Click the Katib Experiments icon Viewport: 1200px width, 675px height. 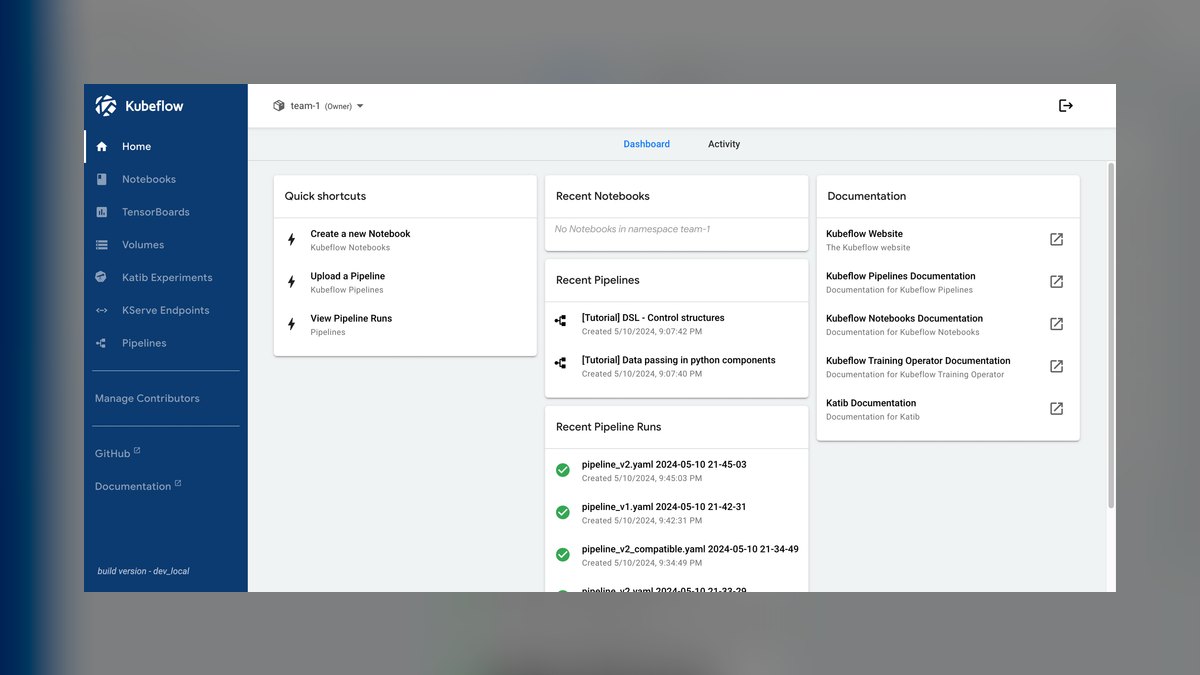point(101,277)
